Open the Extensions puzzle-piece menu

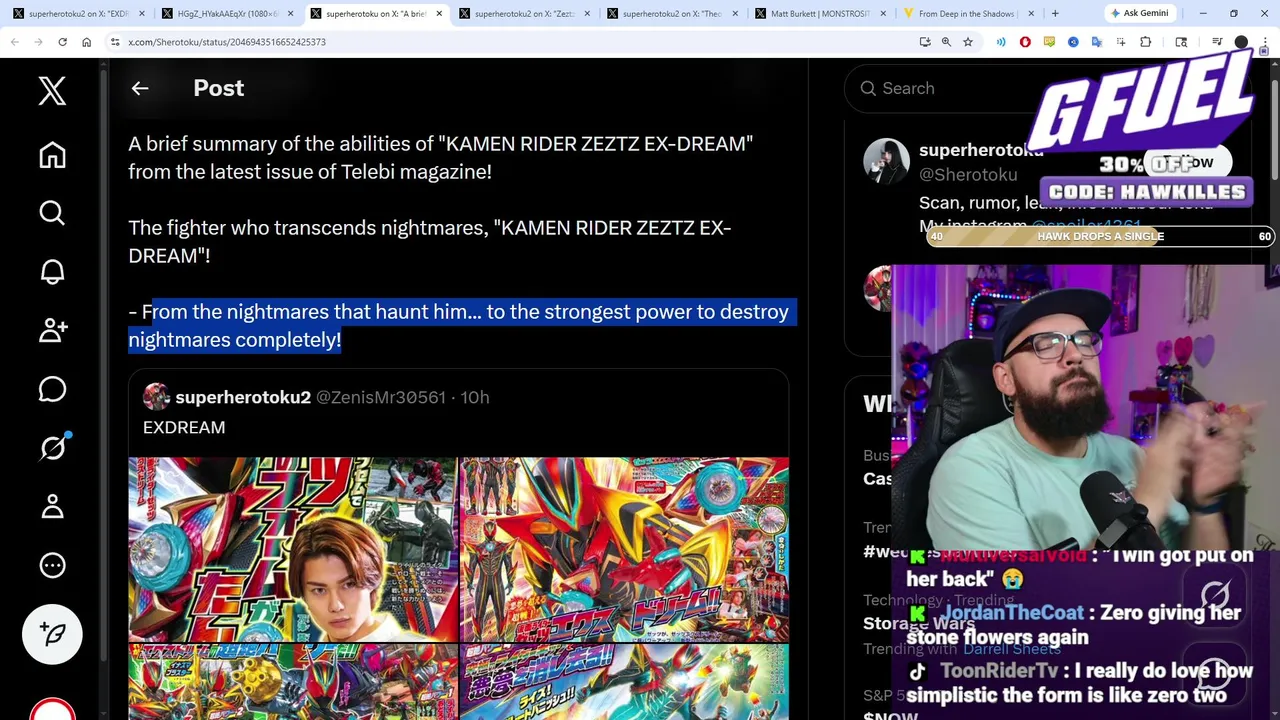pos(1145,42)
